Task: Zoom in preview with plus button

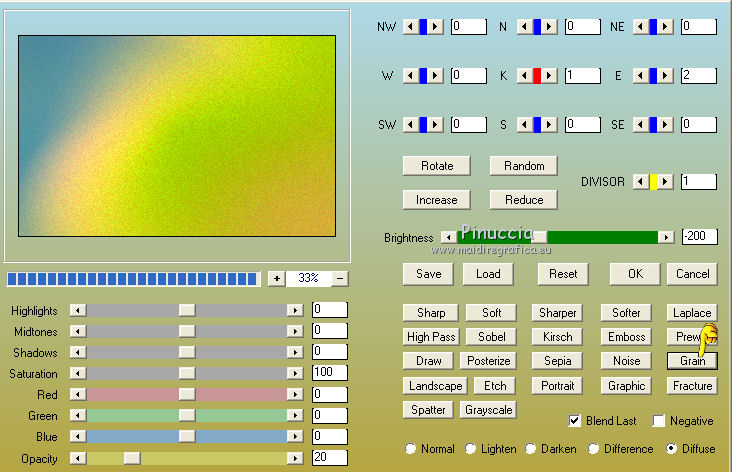Action: point(277,279)
